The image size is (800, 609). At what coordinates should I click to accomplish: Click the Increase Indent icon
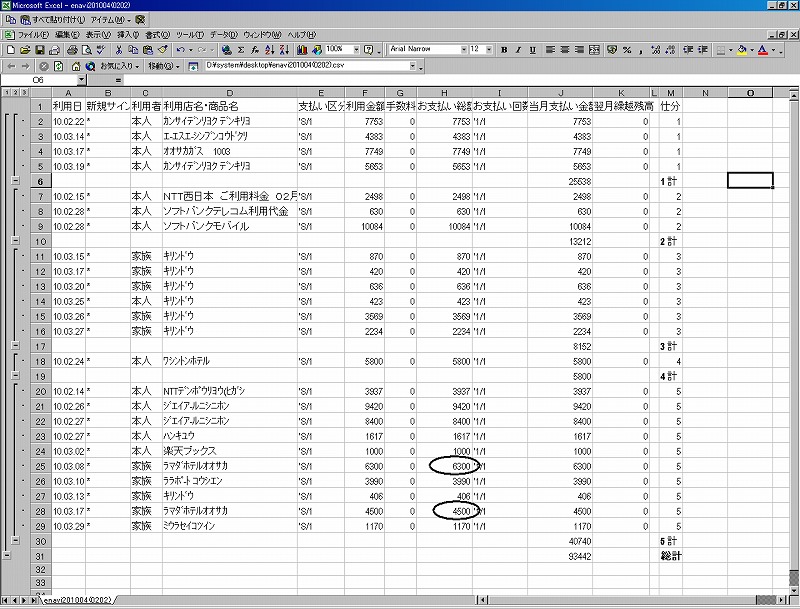703,49
